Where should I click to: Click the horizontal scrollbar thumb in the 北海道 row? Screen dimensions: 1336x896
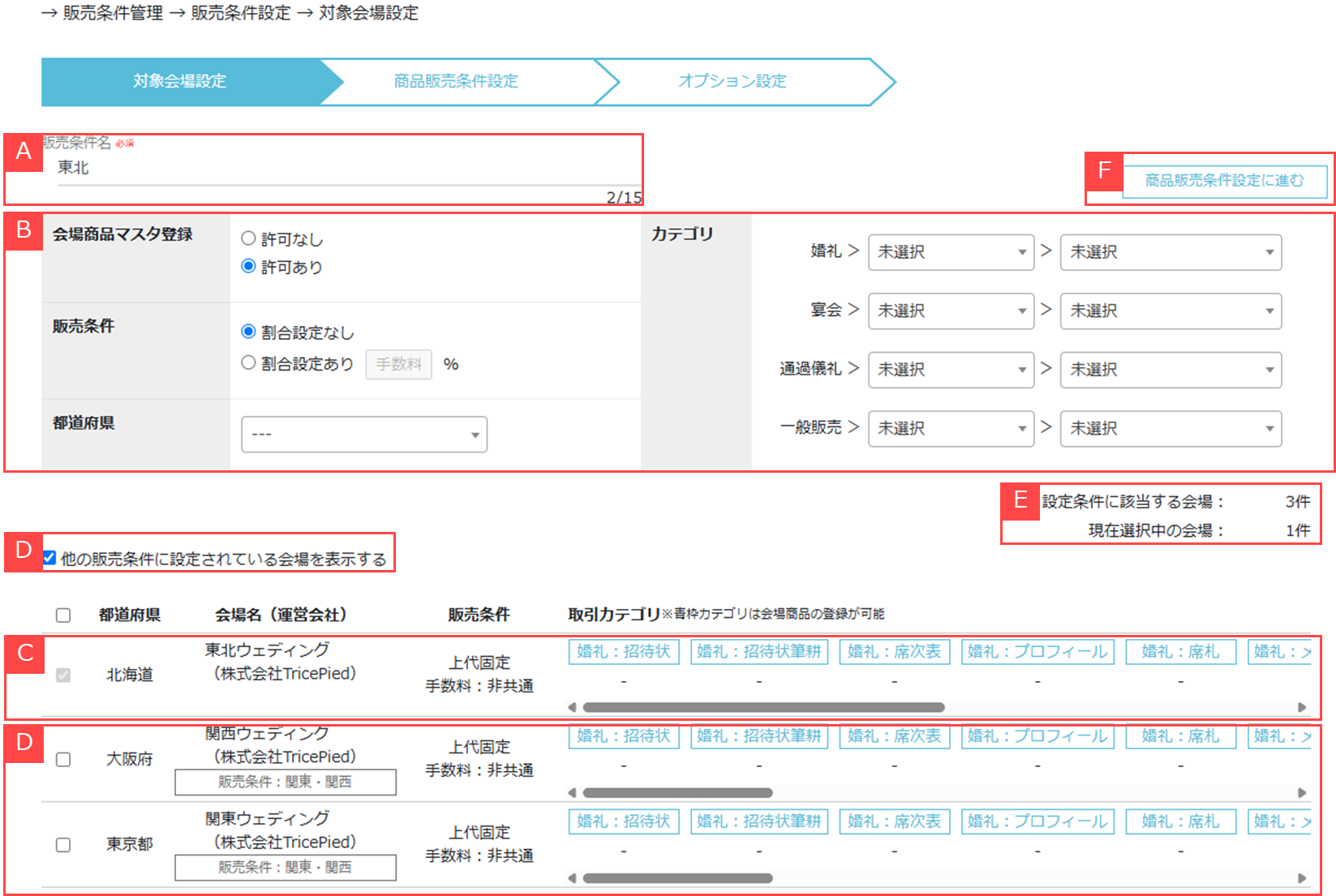(763, 707)
